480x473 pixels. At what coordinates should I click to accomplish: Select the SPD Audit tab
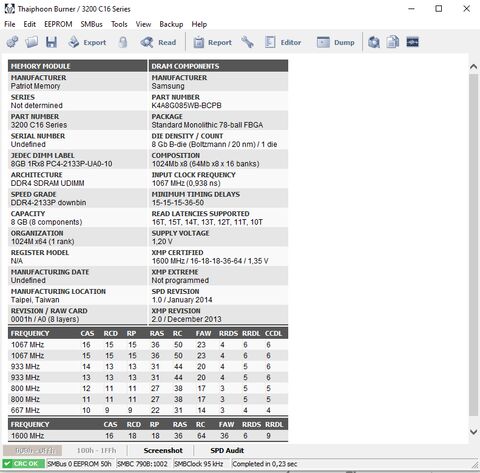point(227,450)
